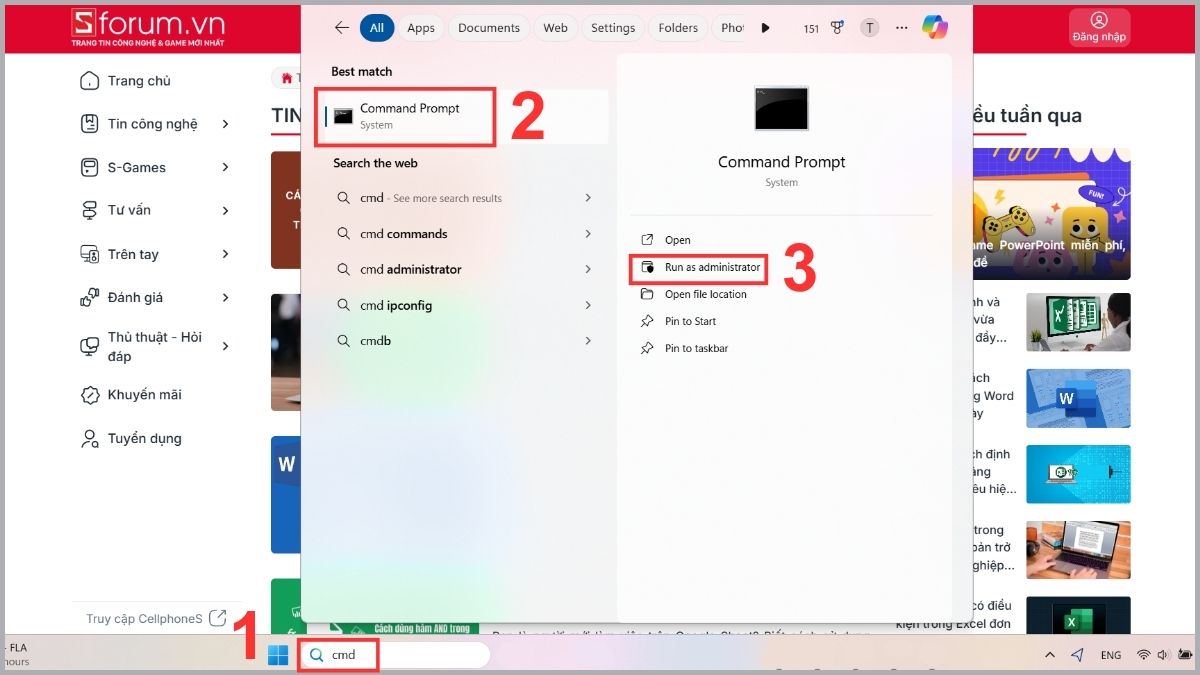Open the T account avatar
The width and height of the screenshot is (1200, 675).
coord(870,28)
